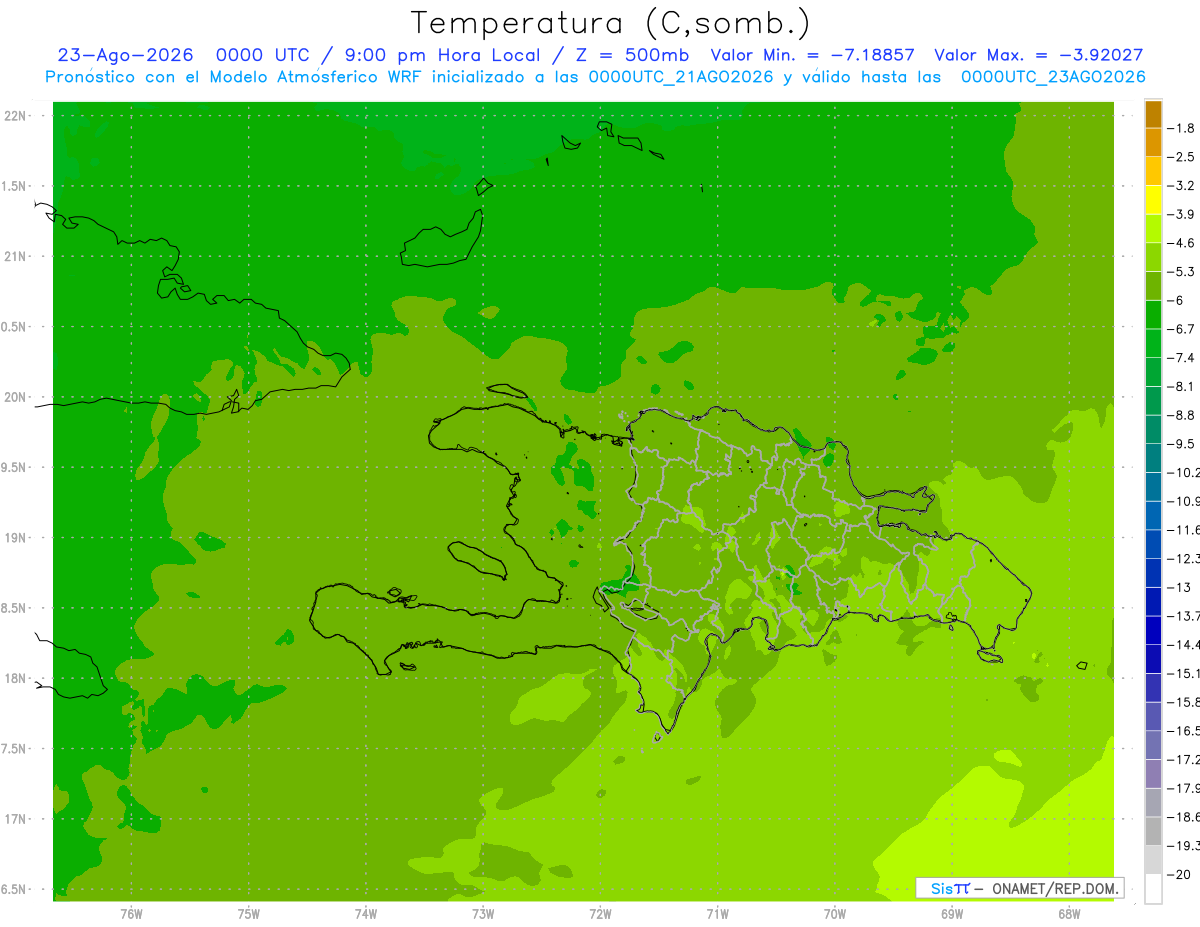
Task: Click the "-8.1" colorbar label
Action: [x=1182, y=386]
